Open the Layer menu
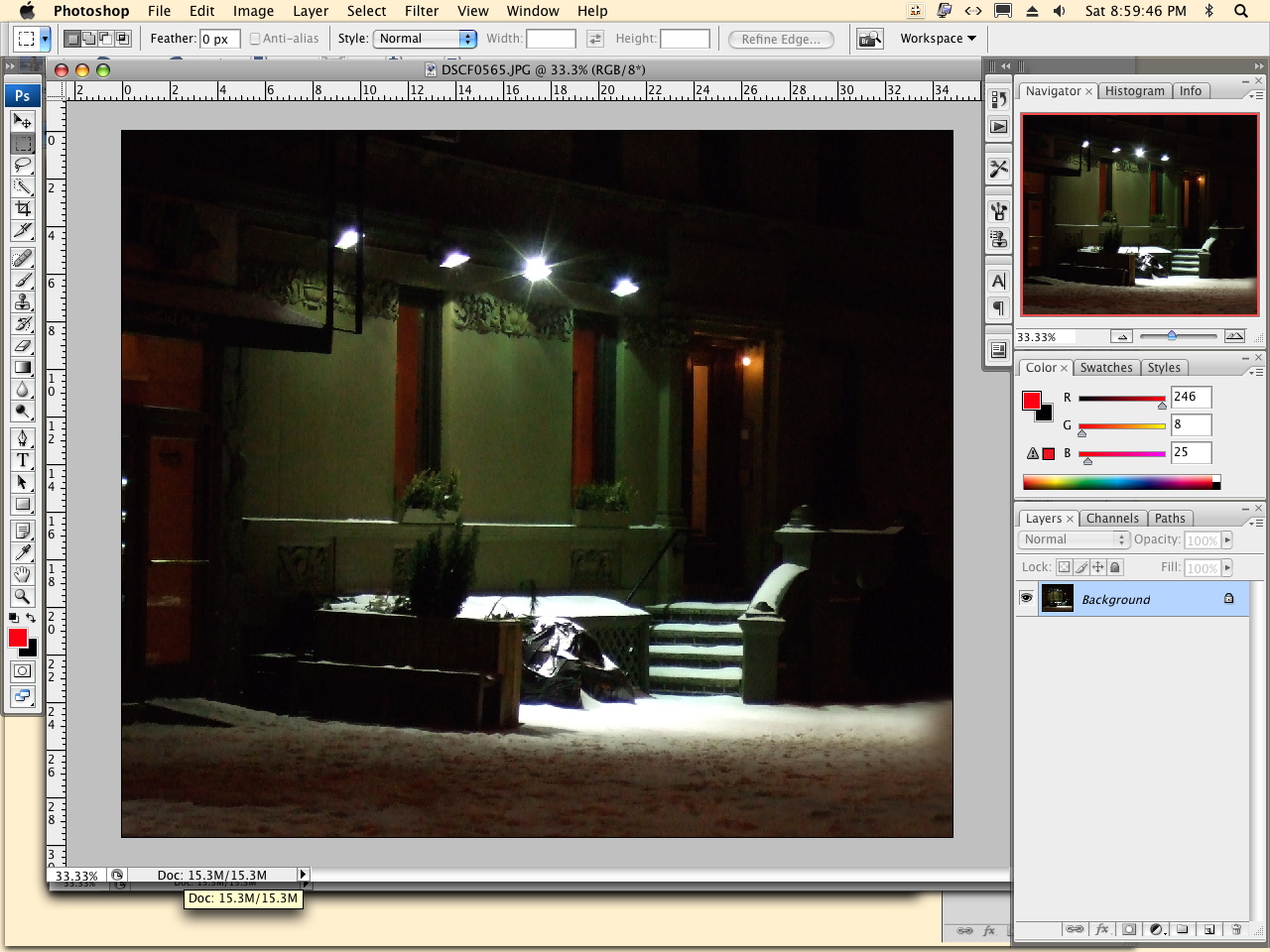The image size is (1270, 952). tap(311, 11)
